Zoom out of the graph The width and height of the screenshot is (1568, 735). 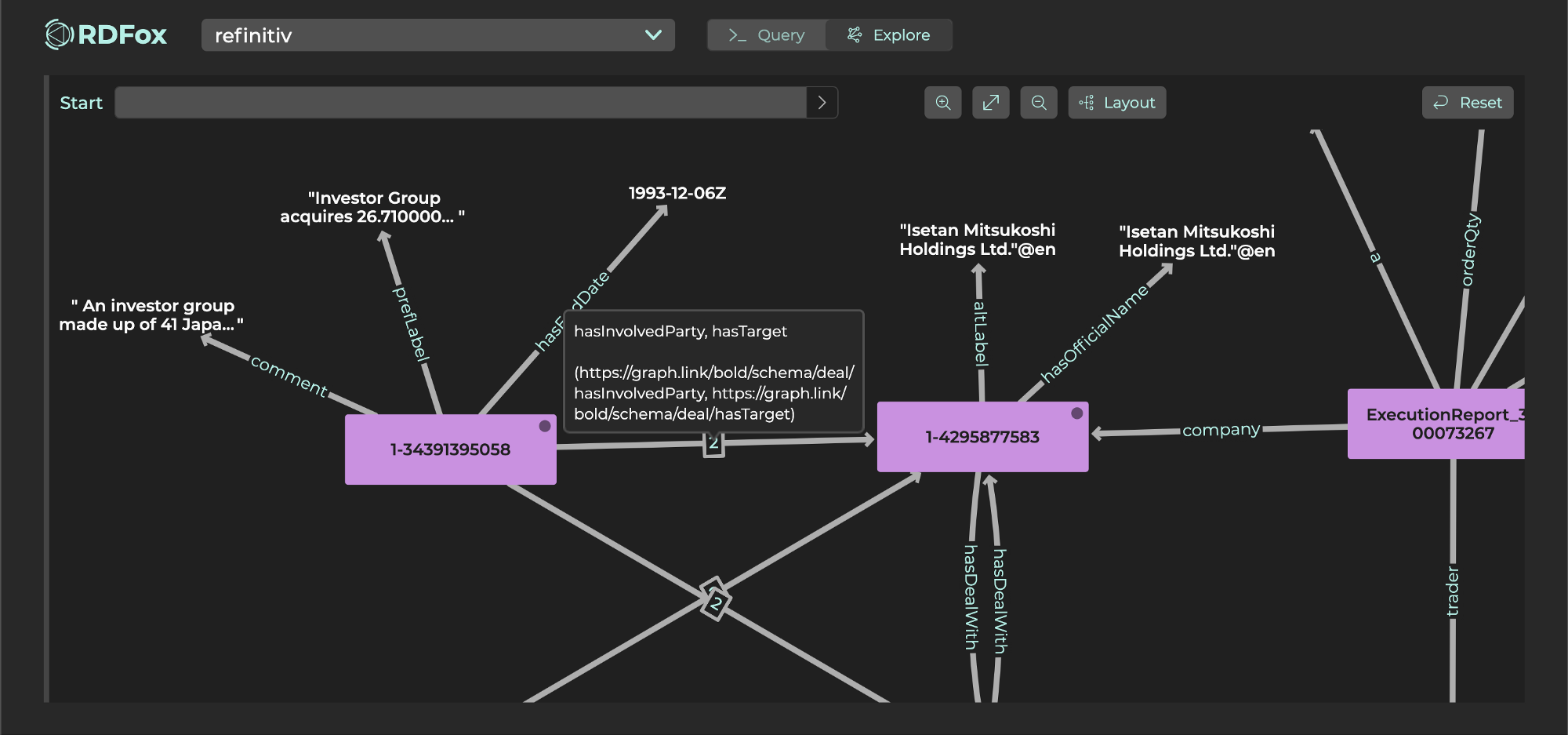pos(1039,103)
